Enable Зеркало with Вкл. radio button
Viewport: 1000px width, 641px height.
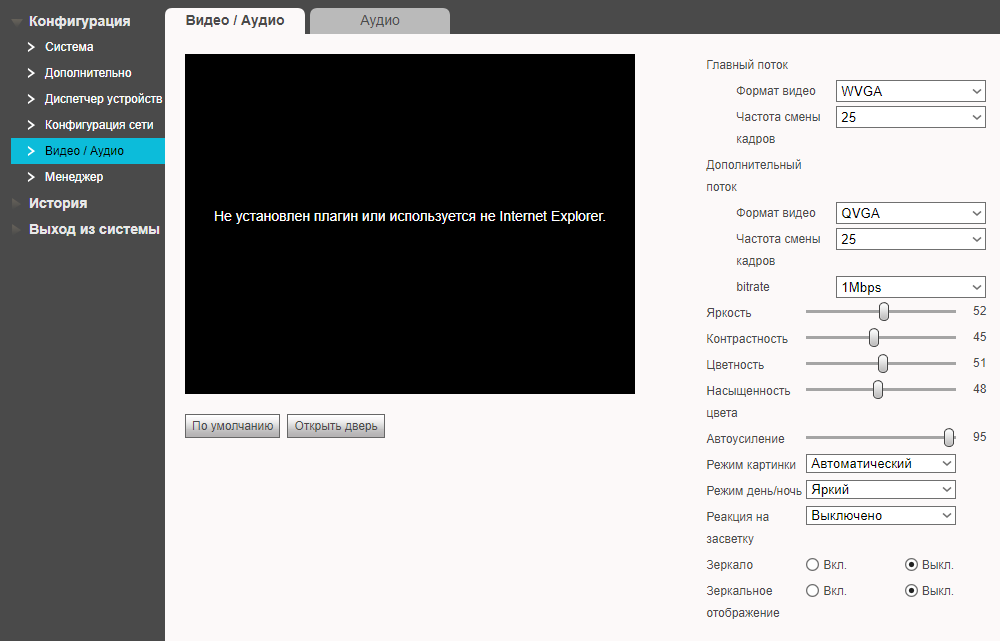tap(812, 565)
